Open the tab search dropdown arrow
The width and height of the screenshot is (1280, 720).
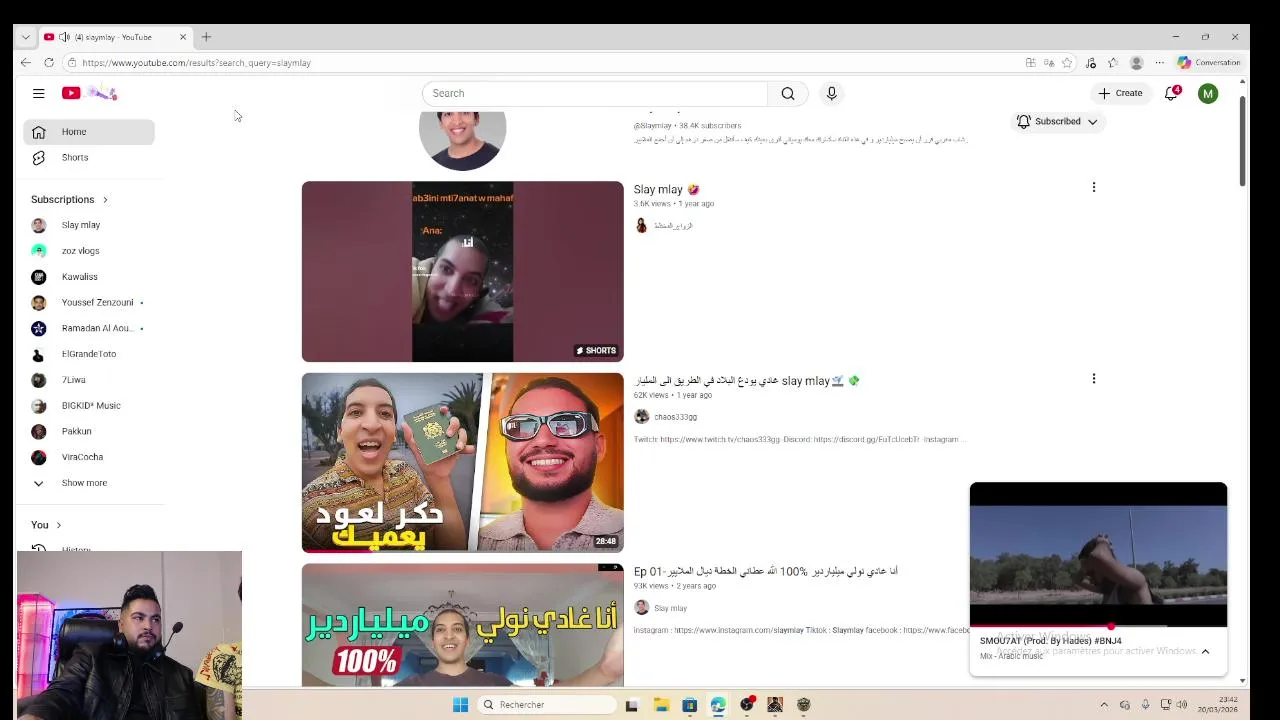(25, 37)
